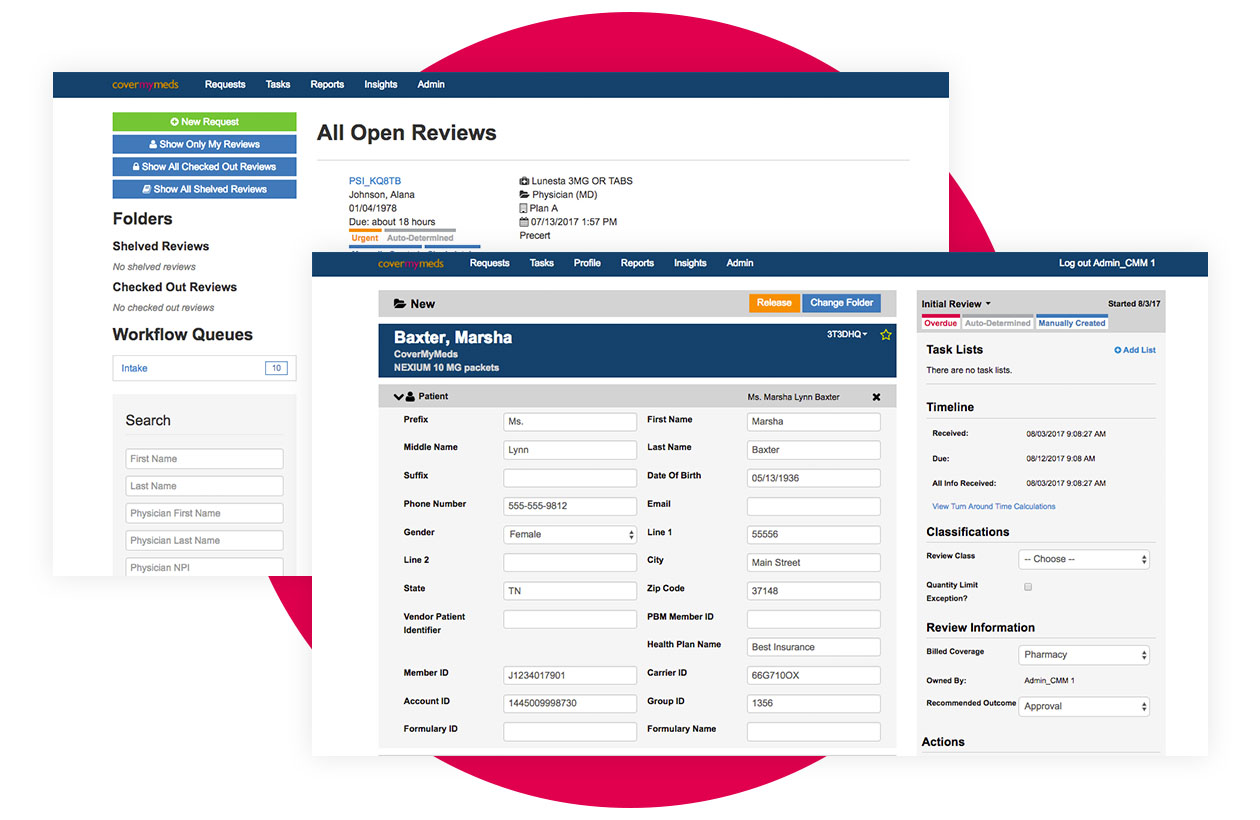Screen dimensions: 1260x820
Task: Click the X on Patient section header
Action: [877, 397]
